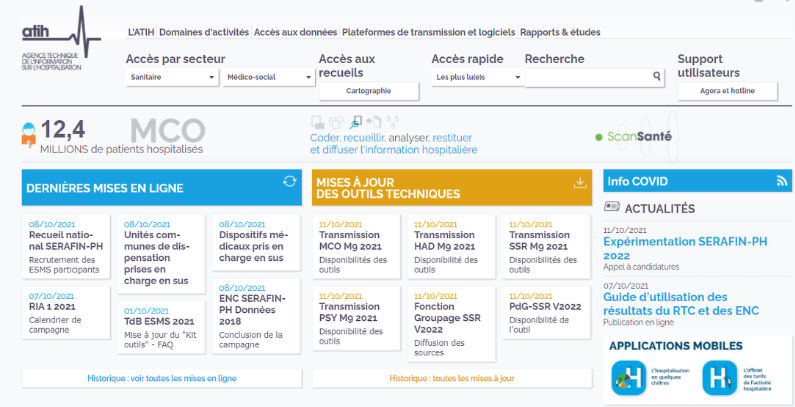Open the RIA 1 2021 card
Screen dimensions: 795x407
tap(66, 313)
